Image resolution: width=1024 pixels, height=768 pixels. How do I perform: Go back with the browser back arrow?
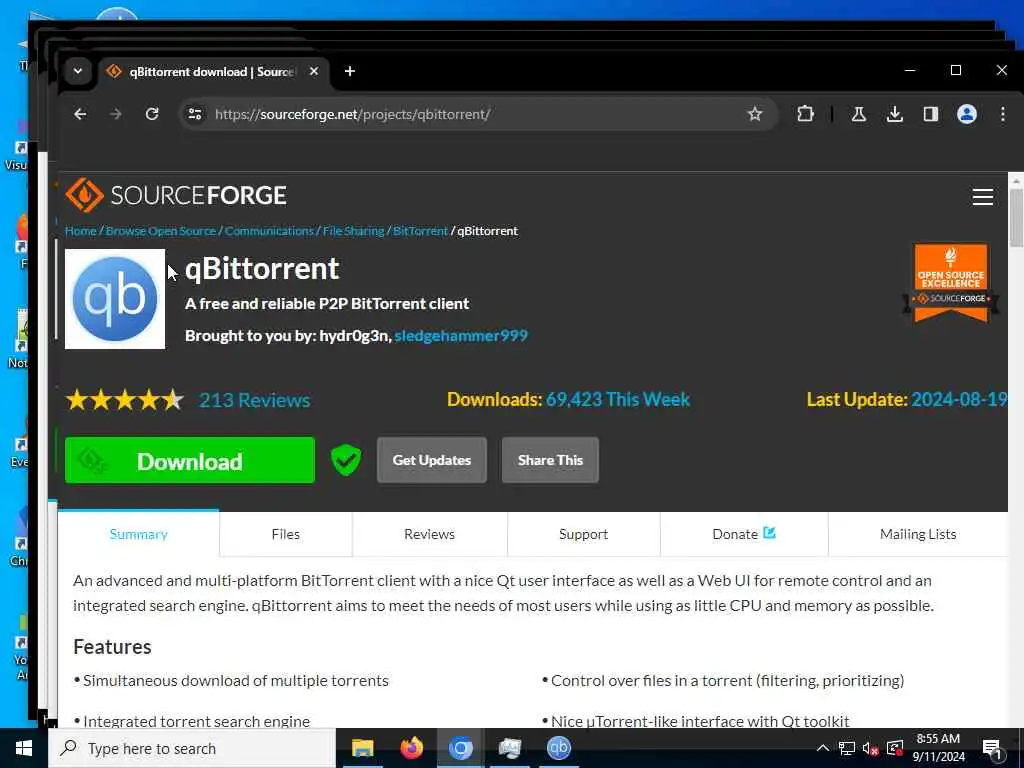[x=80, y=114]
